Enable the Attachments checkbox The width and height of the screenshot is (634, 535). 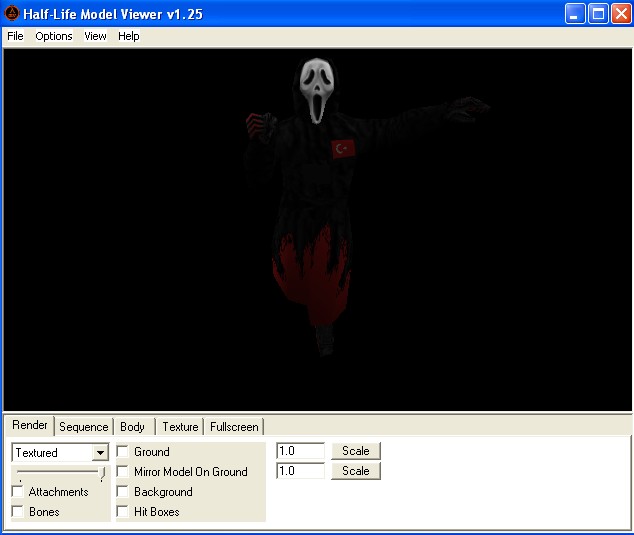(18, 492)
